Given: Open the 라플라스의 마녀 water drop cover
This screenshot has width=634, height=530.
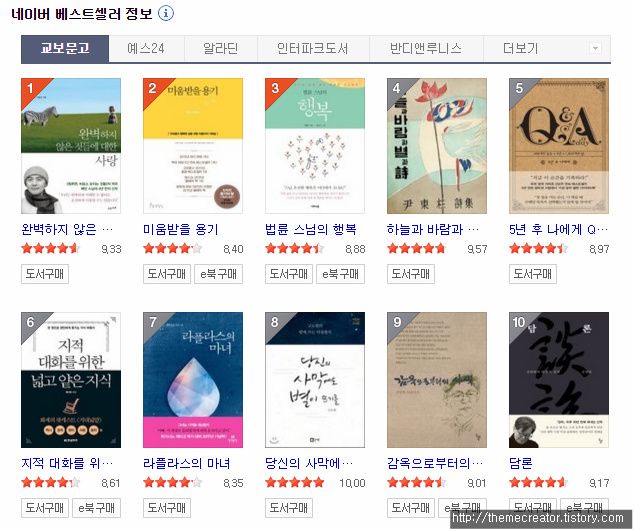Looking at the screenshot, I should 193,380.
